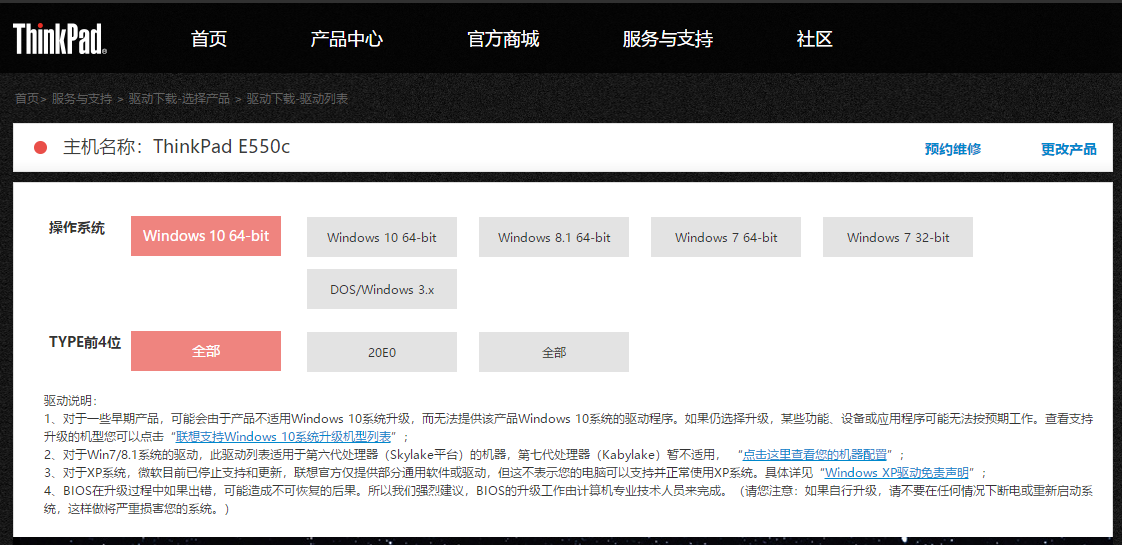Click the ThinkPad logo

point(60,39)
